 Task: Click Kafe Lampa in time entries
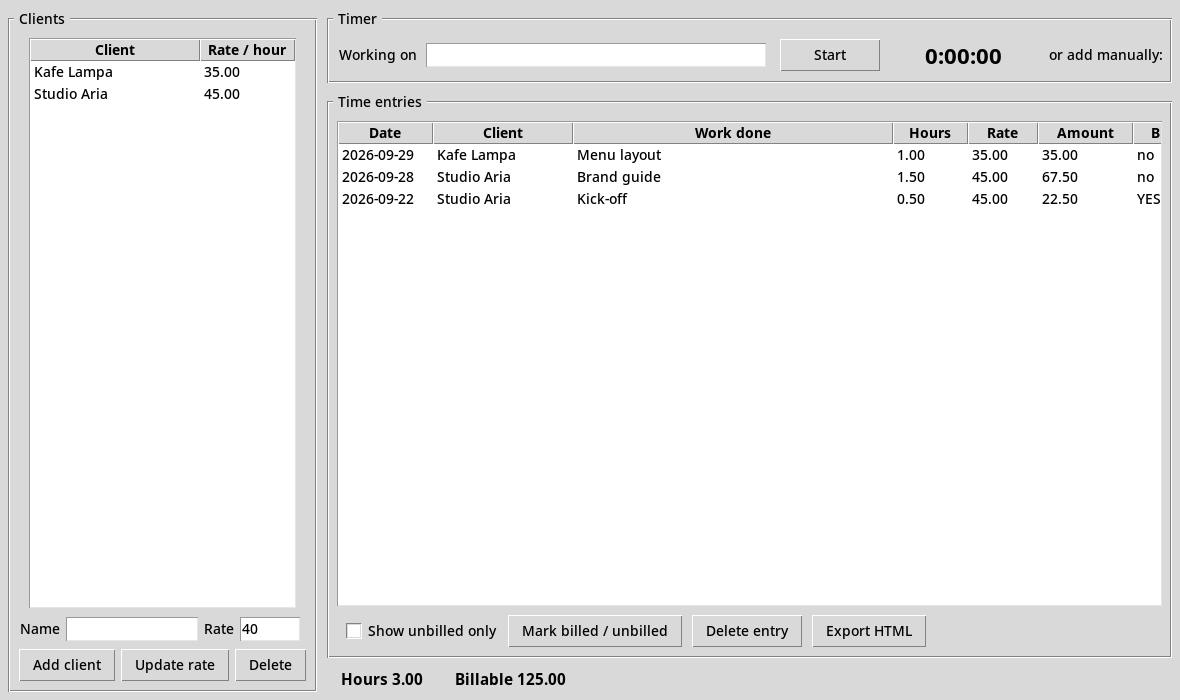tap(476, 155)
